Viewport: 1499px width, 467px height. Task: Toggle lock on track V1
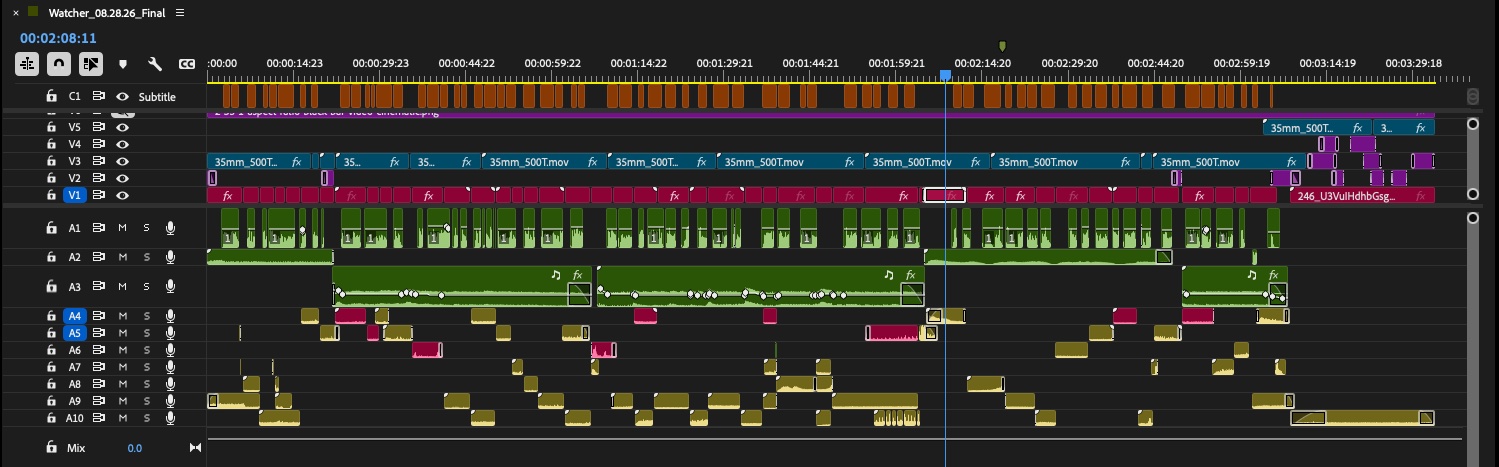pos(51,195)
